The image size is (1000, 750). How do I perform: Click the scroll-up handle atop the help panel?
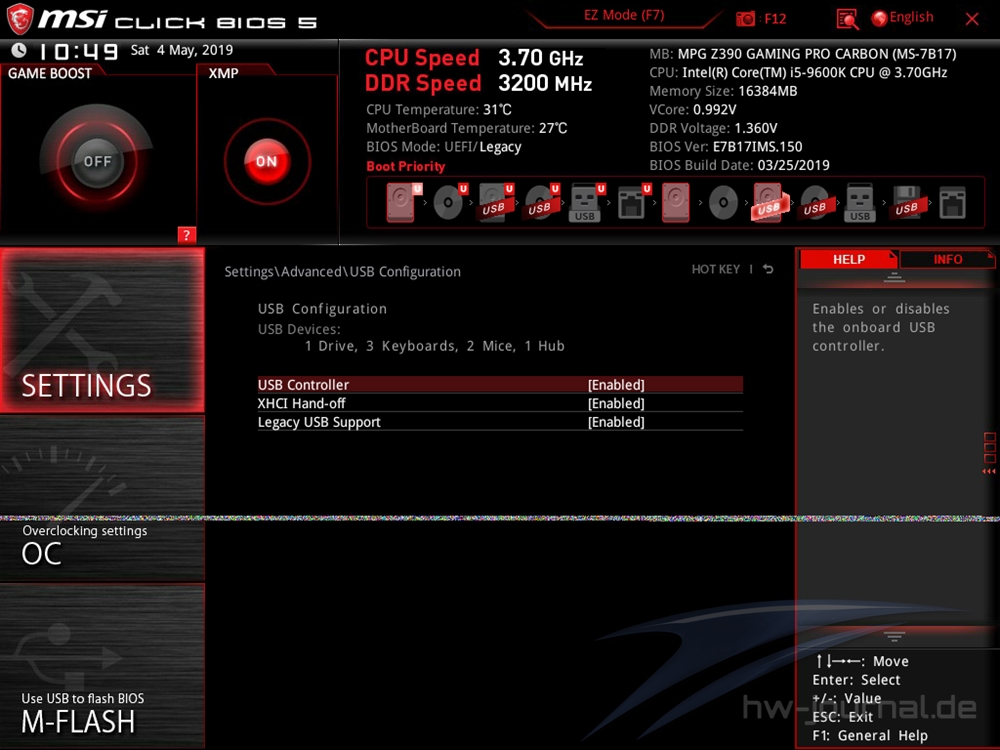pyautogui.click(x=894, y=277)
